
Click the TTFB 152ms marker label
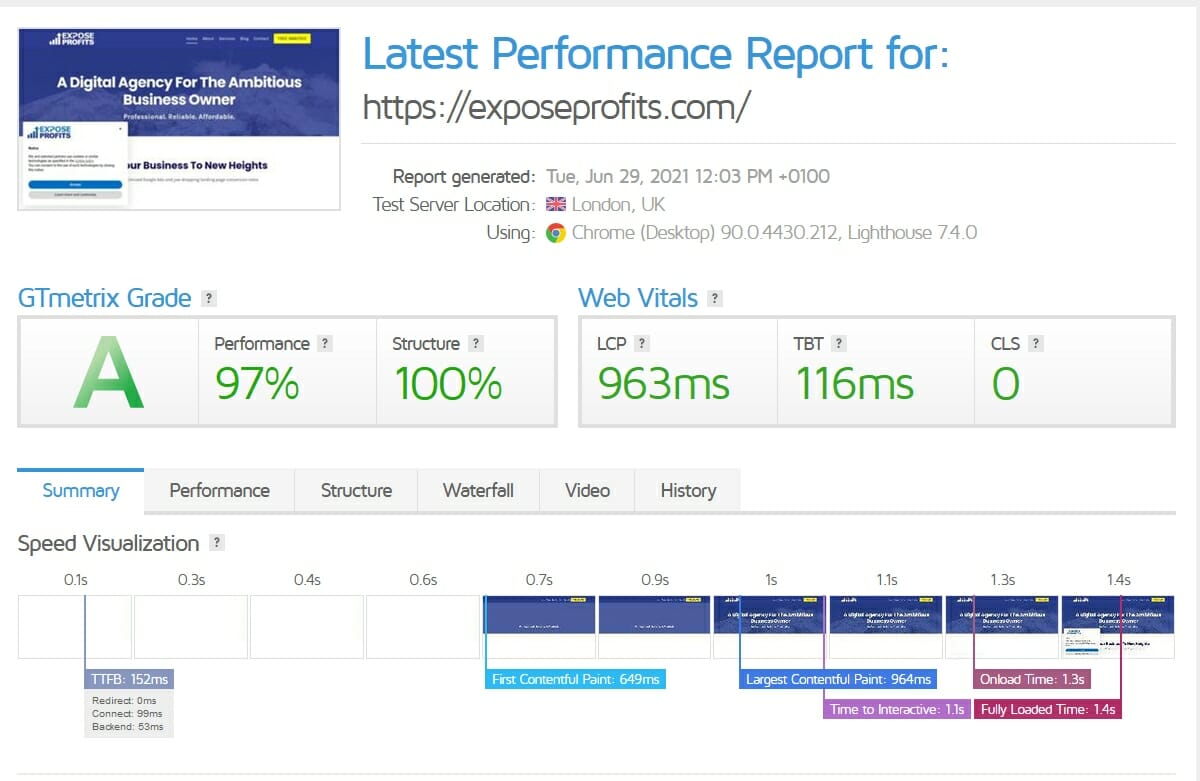129,679
